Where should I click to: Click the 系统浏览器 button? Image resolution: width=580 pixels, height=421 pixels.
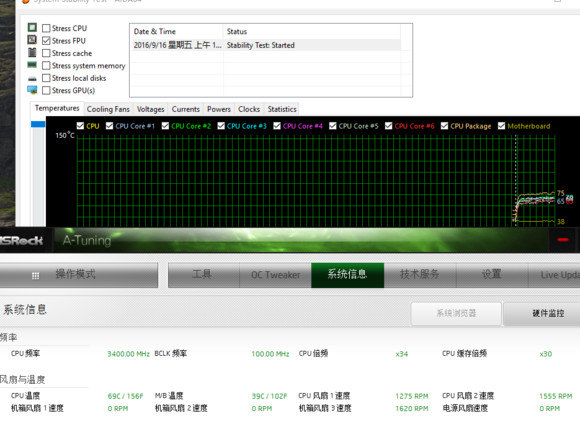click(456, 314)
